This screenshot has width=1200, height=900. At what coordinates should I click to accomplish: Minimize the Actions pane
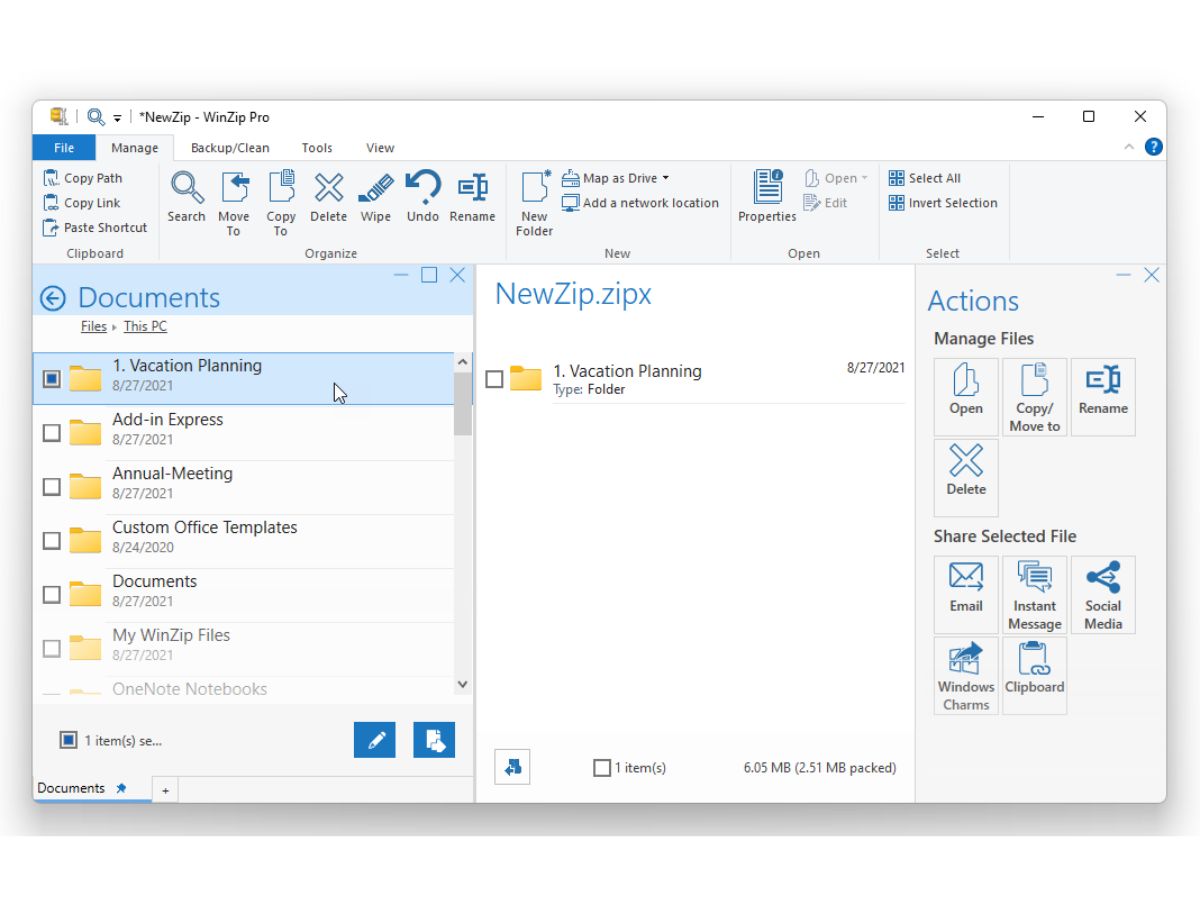tap(1124, 275)
